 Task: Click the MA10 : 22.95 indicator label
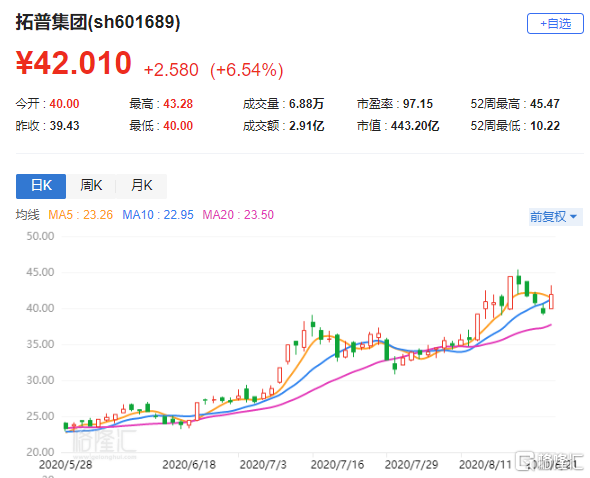click(158, 215)
